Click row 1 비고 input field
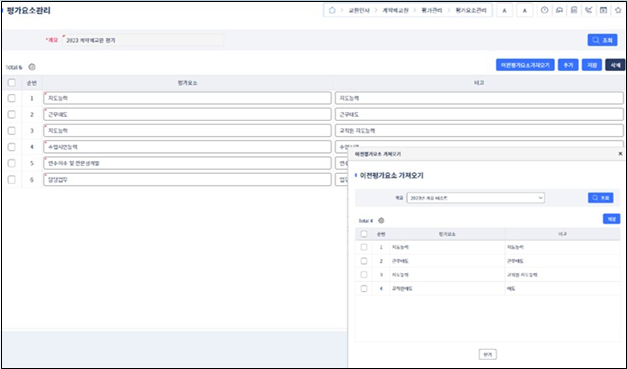Screen dimensions: 627x369 479,98
